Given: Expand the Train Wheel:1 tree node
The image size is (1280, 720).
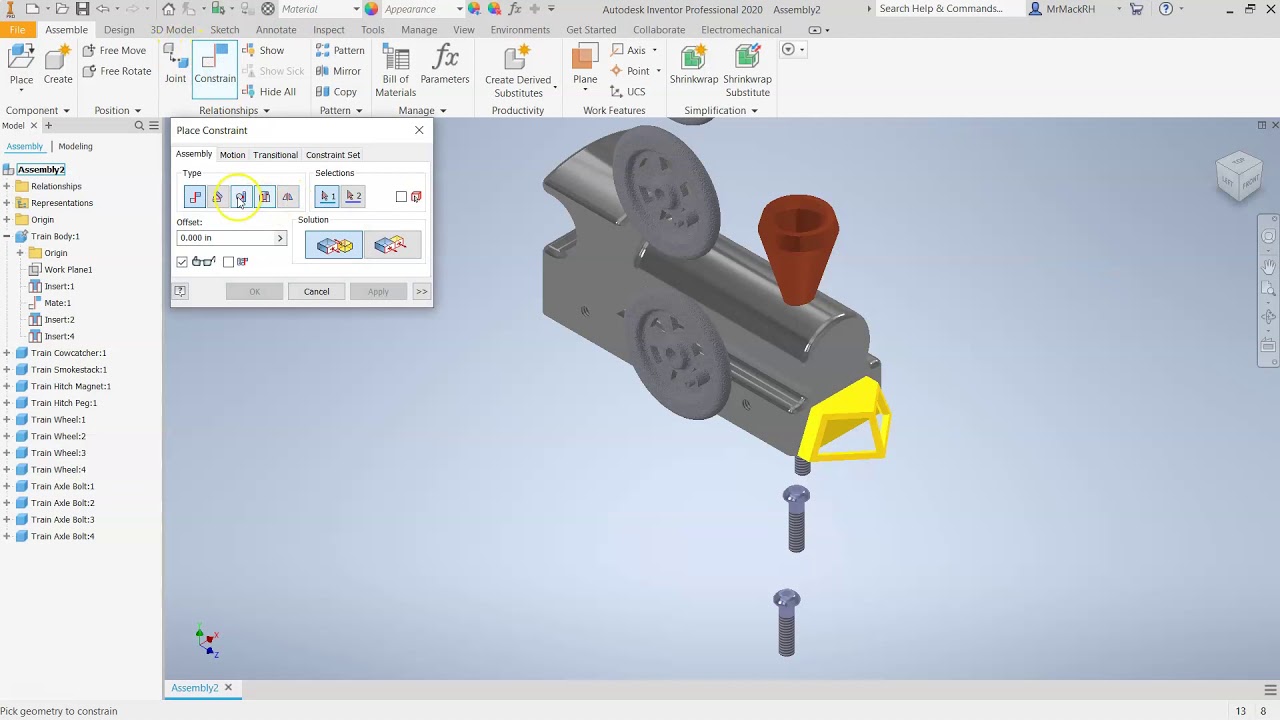Looking at the screenshot, I should [7, 420].
